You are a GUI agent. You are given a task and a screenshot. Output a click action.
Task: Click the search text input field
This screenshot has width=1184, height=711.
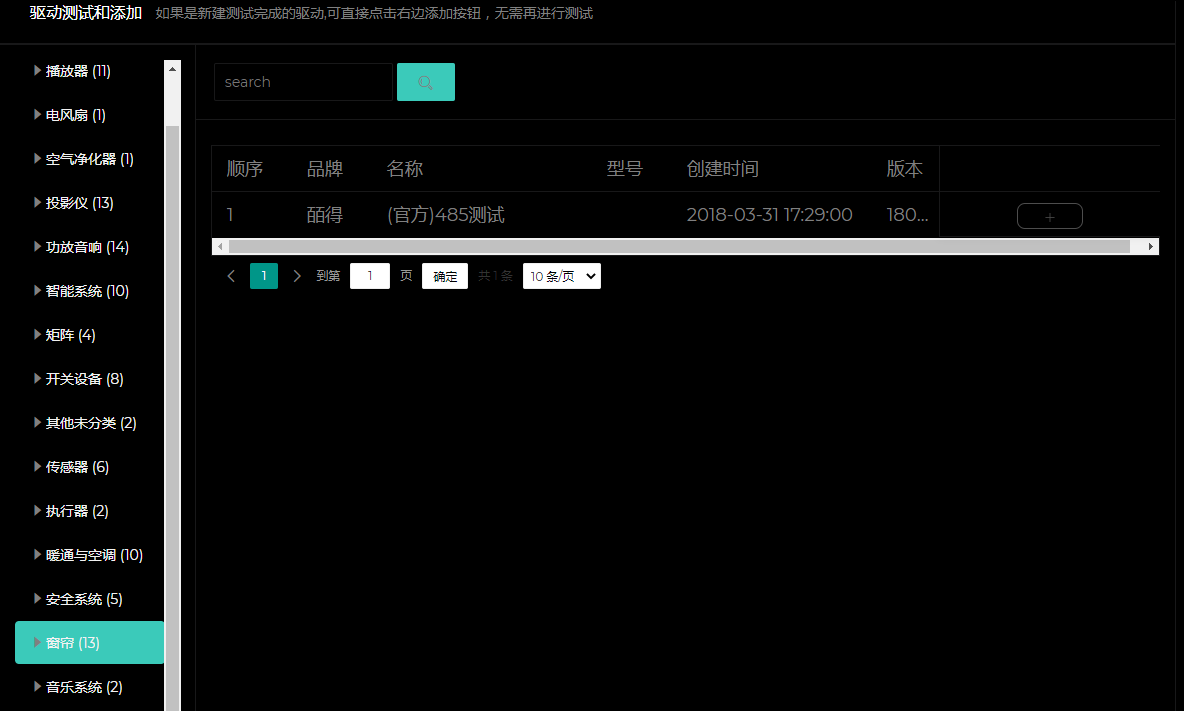click(x=303, y=82)
